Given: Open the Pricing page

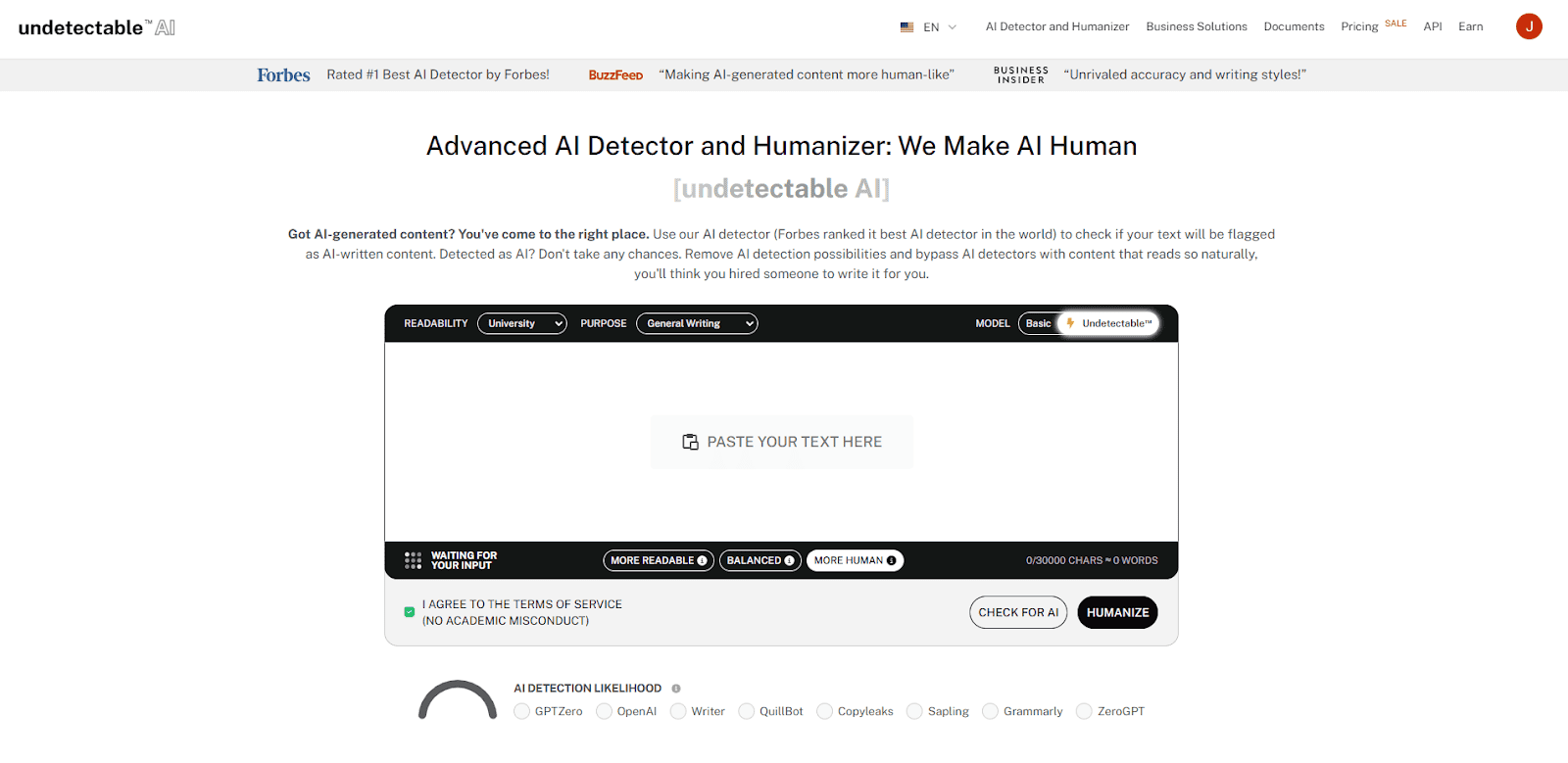Looking at the screenshot, I should pos(1359,26).
